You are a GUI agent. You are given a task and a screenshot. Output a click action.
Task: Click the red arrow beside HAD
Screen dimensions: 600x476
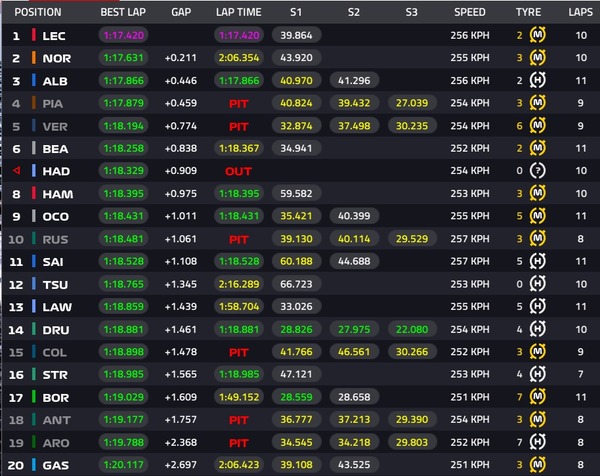click(15, 171)
